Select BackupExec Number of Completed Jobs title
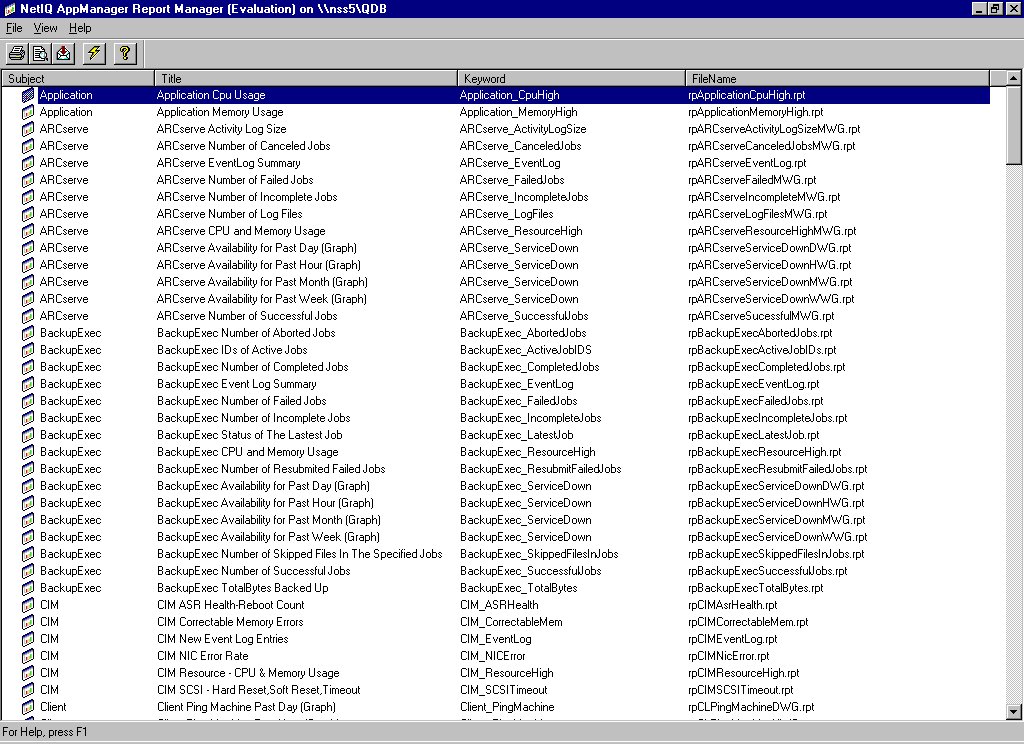The image size is (1024, 744). [253, 367]
